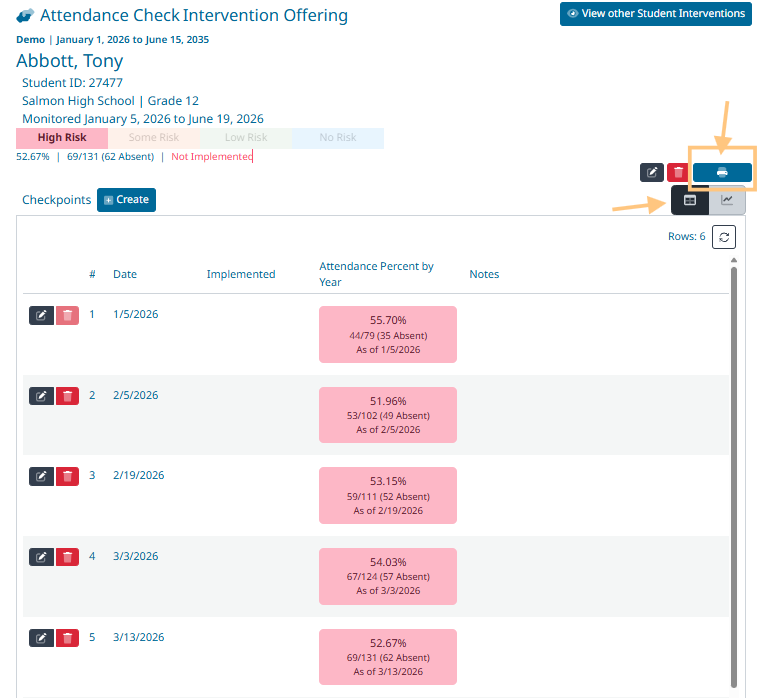Delete checkpoint 2 dated 2/5/2026
Screen dimensions: 757x698
(67, 396)
